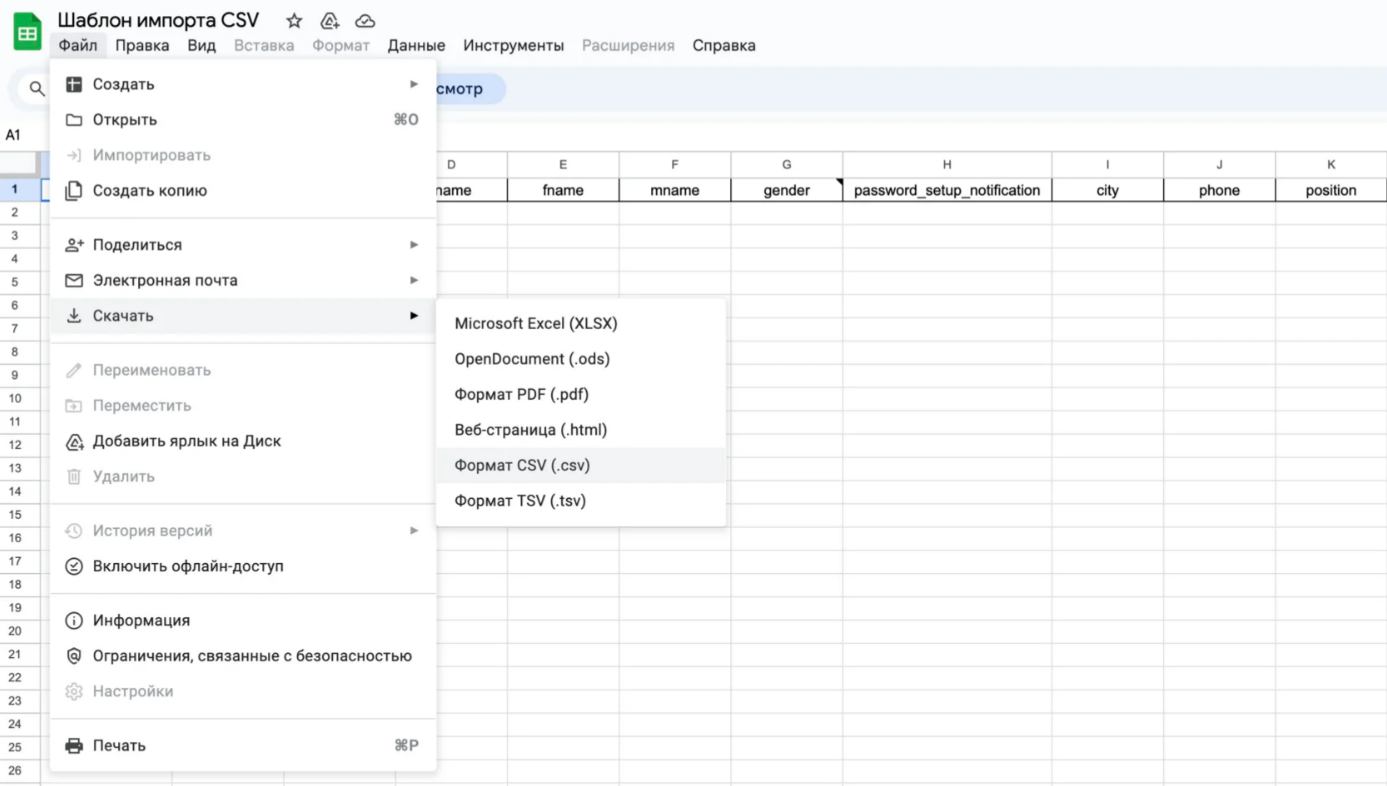
Task: Open the Данные menu in menu bar
Action: coord(416,46)
